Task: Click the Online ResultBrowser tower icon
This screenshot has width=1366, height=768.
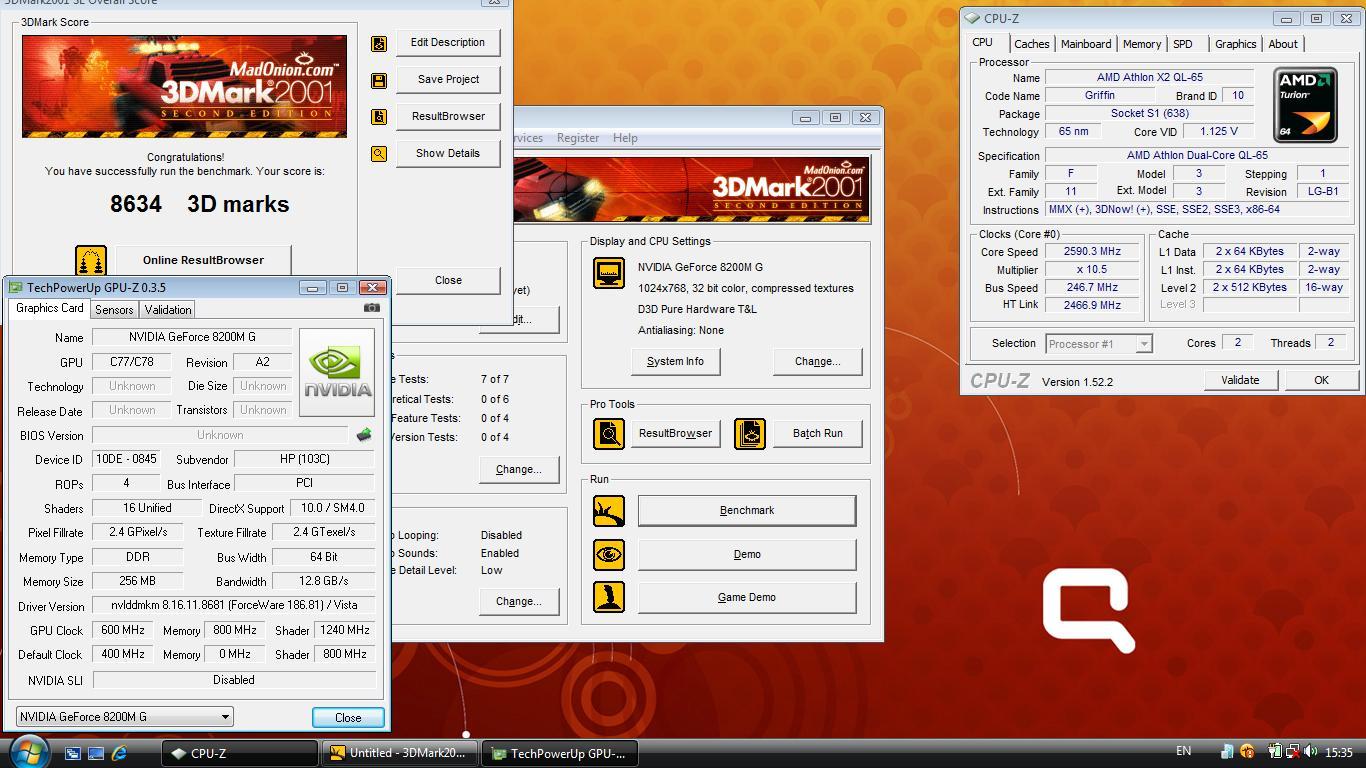Action: tap(91, 261)
